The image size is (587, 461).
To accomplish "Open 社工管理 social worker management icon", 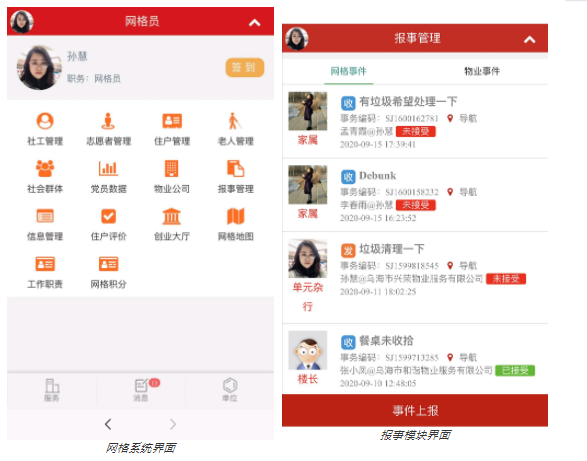I will pyautogui.click(x=45, y=121).
